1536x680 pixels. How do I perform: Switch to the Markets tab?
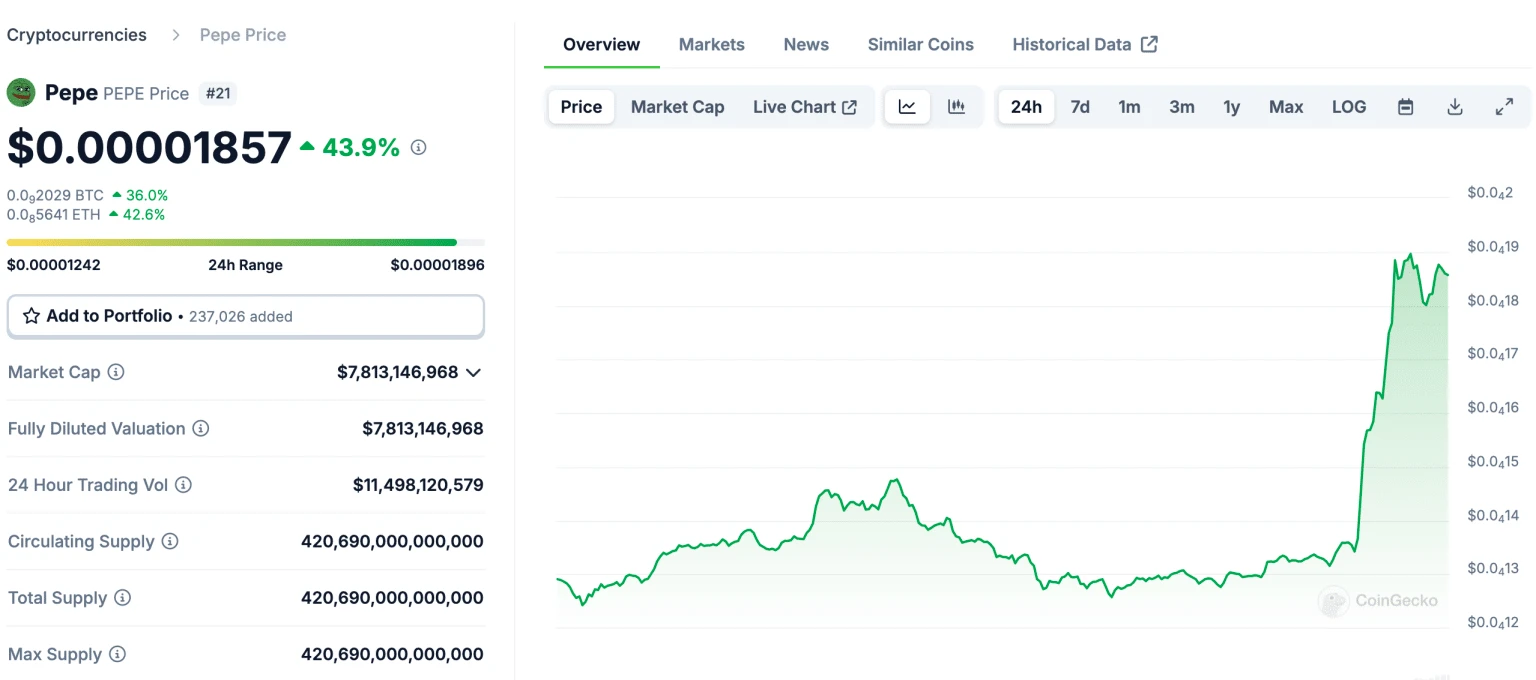(711, 44)
